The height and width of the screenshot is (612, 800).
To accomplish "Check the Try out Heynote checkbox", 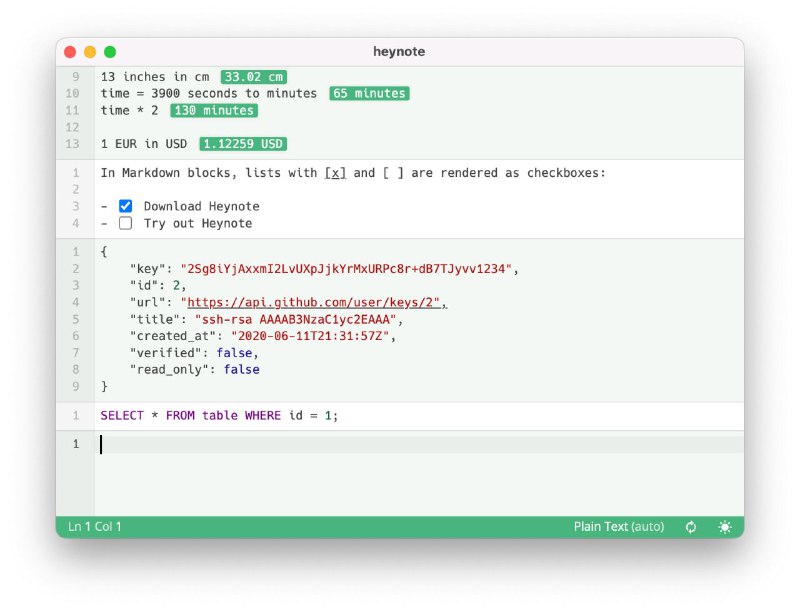I will click(126, 223).
